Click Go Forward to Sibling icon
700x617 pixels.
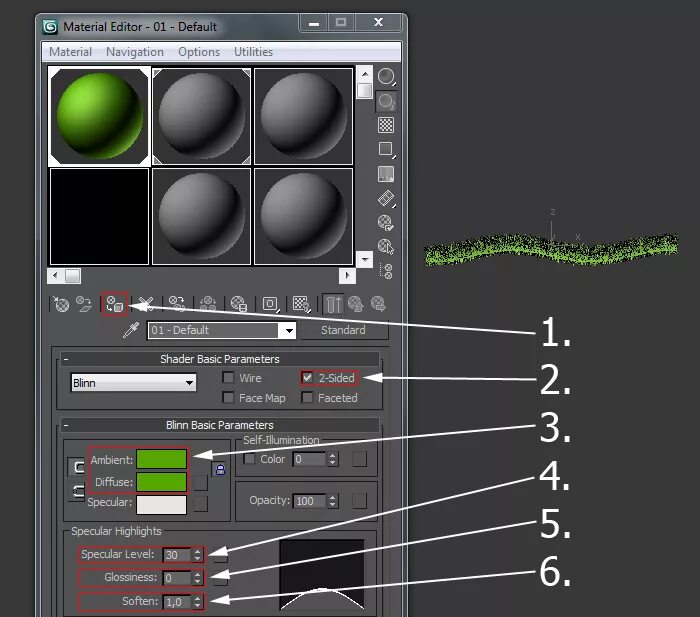(x=379, y=304)
